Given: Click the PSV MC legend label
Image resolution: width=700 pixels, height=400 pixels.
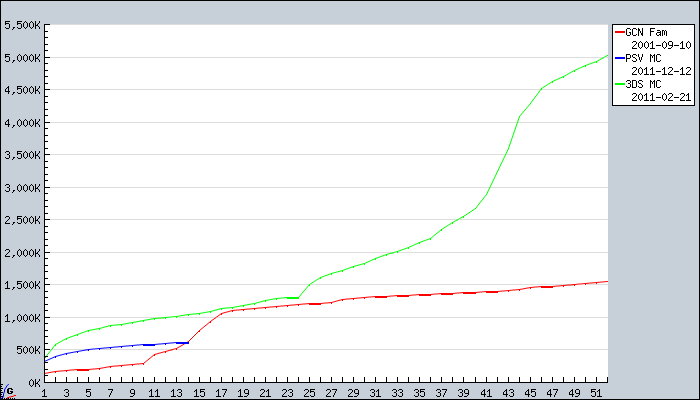Looking at the screenshot, I should [643, 58].
